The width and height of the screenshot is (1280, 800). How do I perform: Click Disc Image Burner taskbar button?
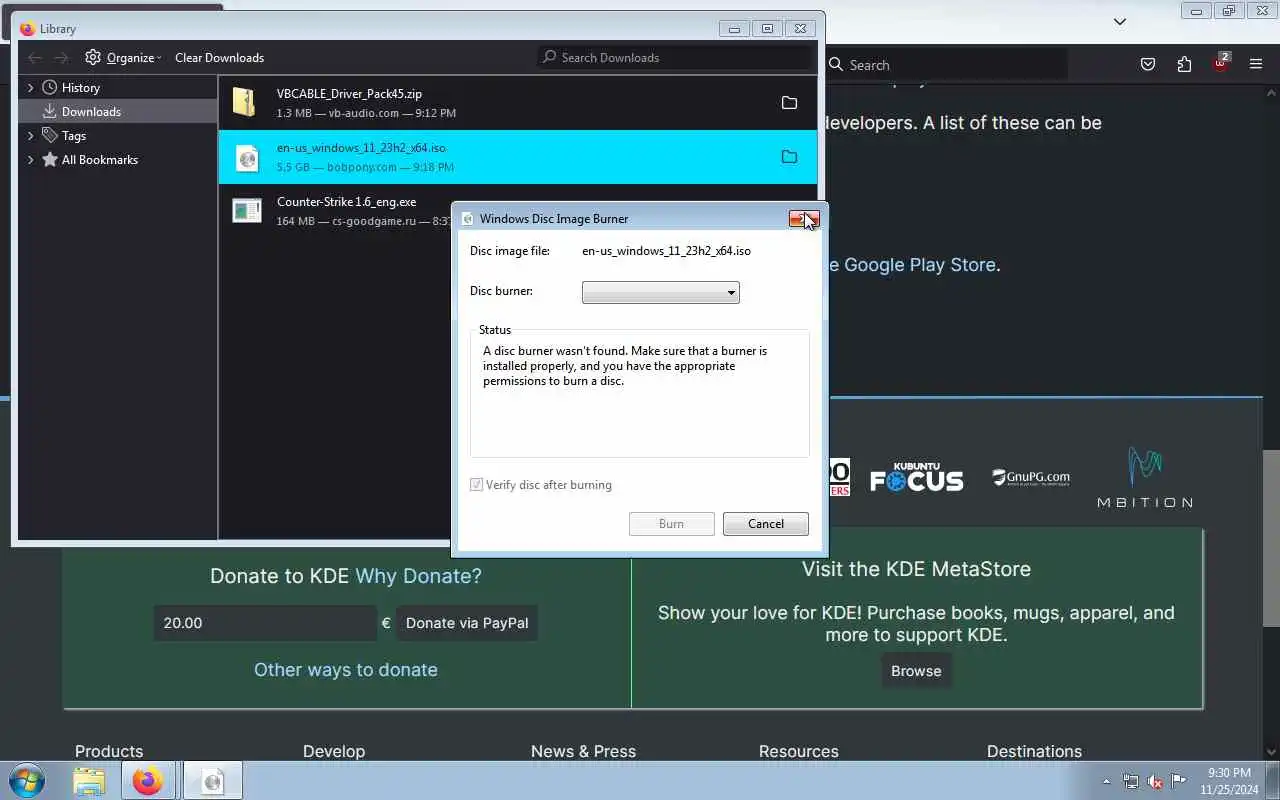[212, 780]
